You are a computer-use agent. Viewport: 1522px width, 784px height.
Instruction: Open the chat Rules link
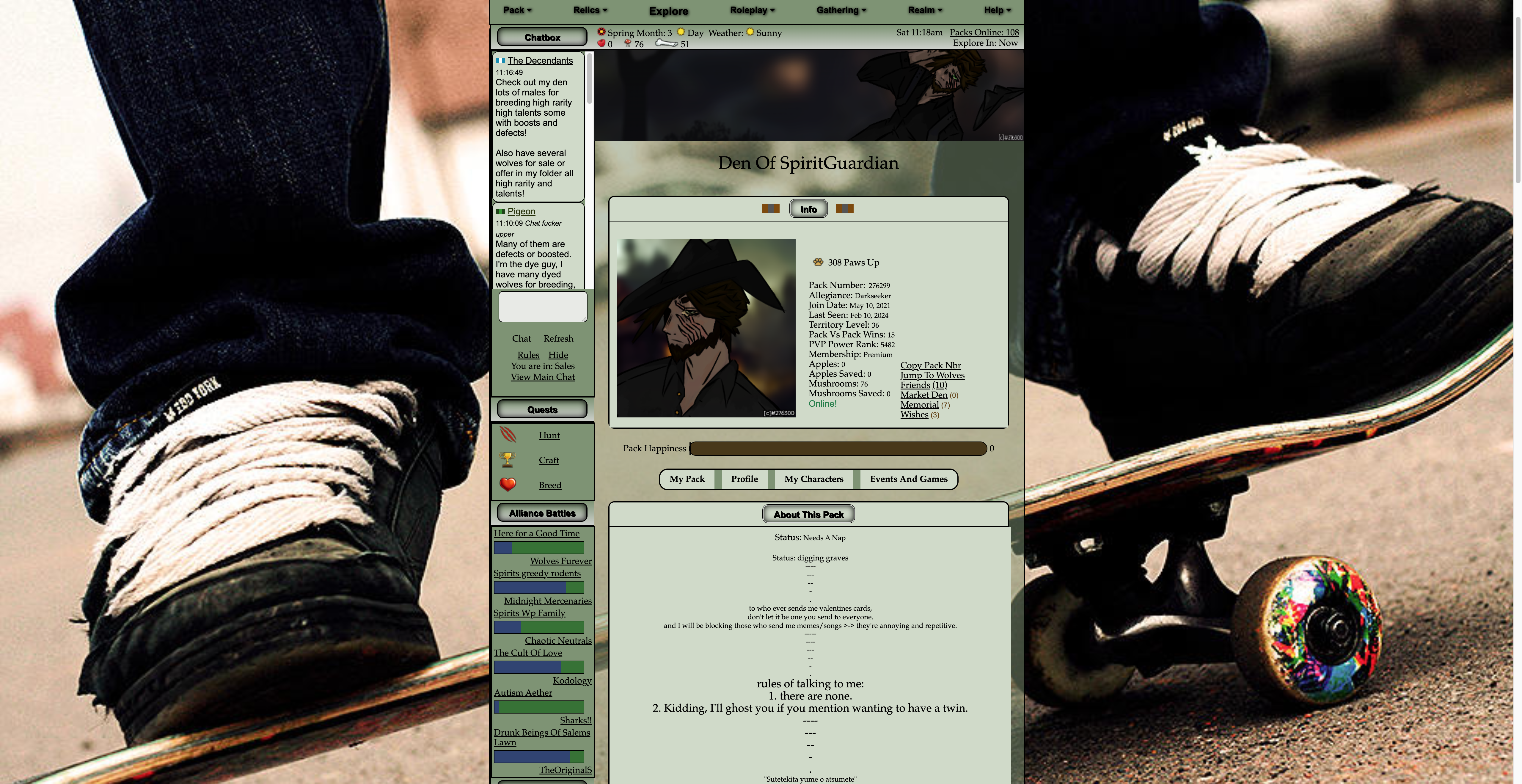[528, 355]
